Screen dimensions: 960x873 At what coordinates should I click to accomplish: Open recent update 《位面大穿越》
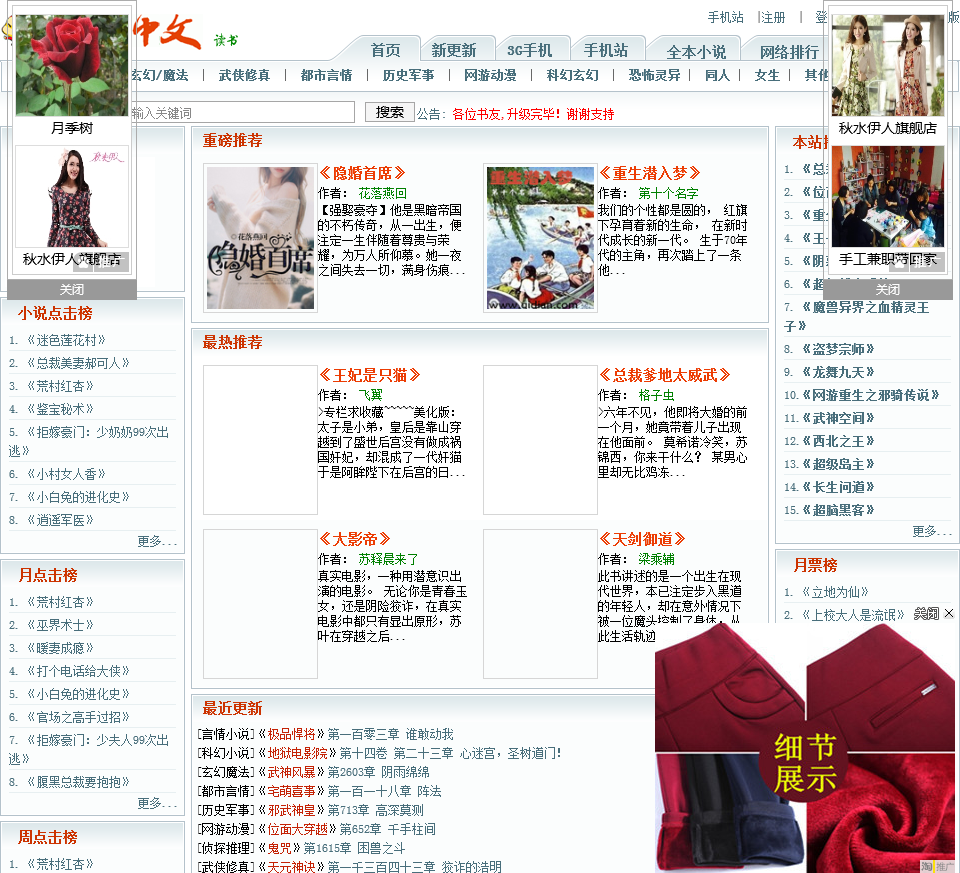298,829
